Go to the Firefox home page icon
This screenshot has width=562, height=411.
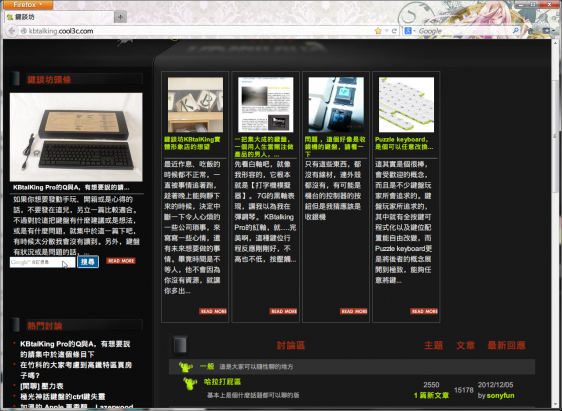point(531,31)
